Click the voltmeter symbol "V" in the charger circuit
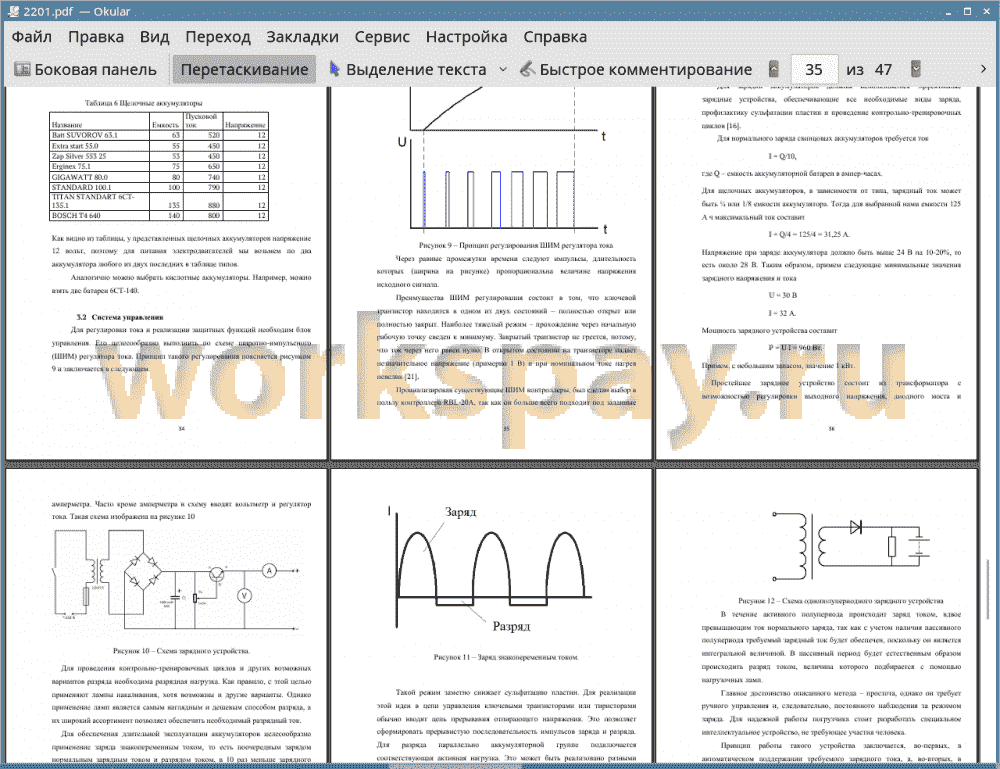The image size is (1000, 769). click(x=244, y=596)
